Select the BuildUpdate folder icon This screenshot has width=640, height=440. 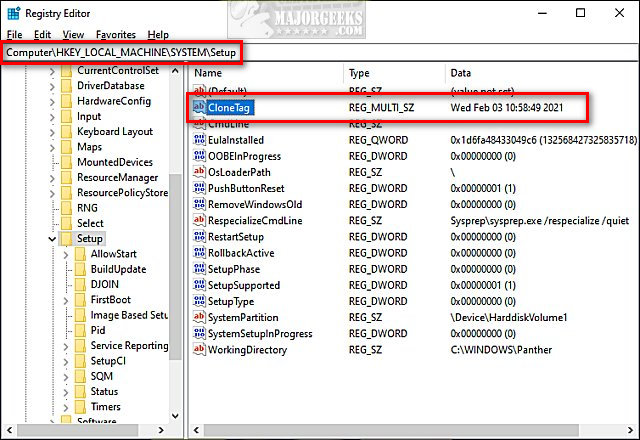coord(80,269)
